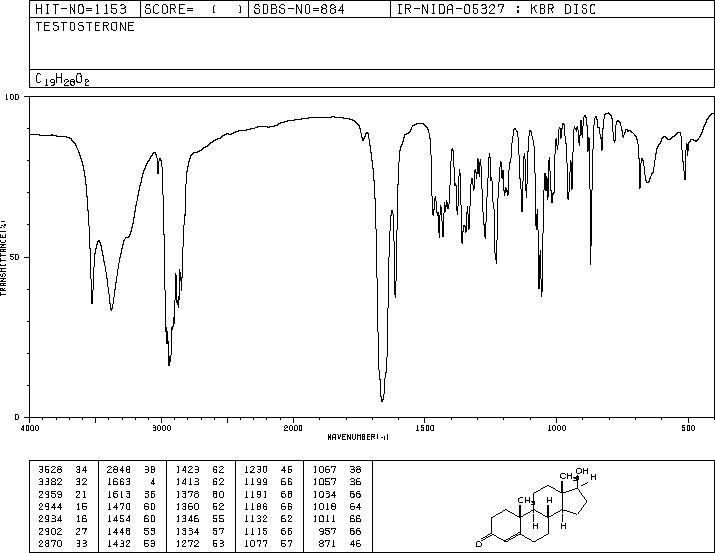Click the 1000 wavenumber axis label
Viewport: 715px width, 553px height.
pos(556,428)
